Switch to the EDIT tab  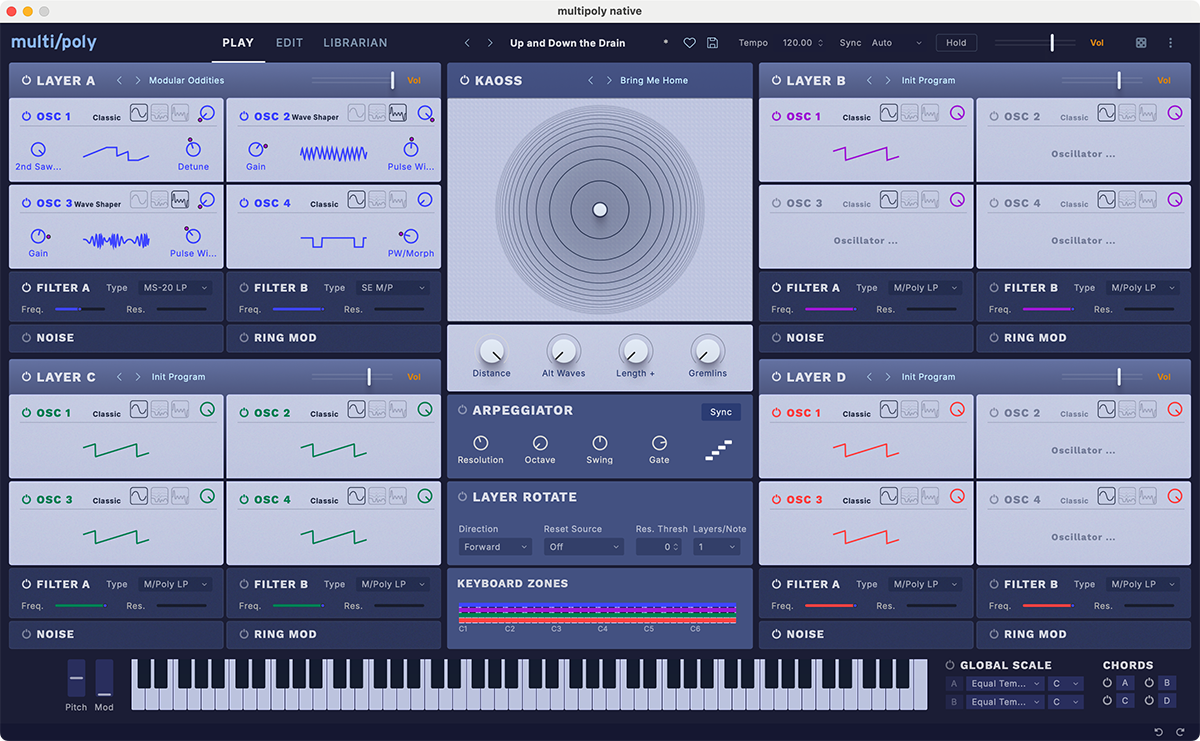pos(289,42)
